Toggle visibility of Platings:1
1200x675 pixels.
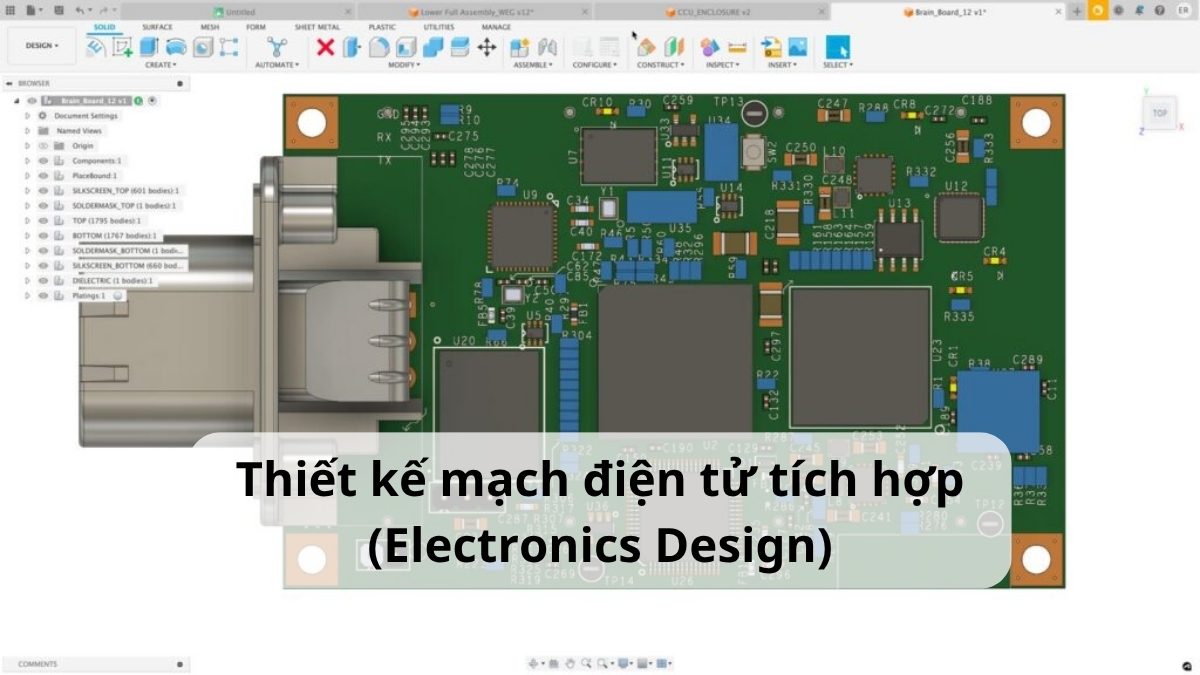click(x=43, y=296)
